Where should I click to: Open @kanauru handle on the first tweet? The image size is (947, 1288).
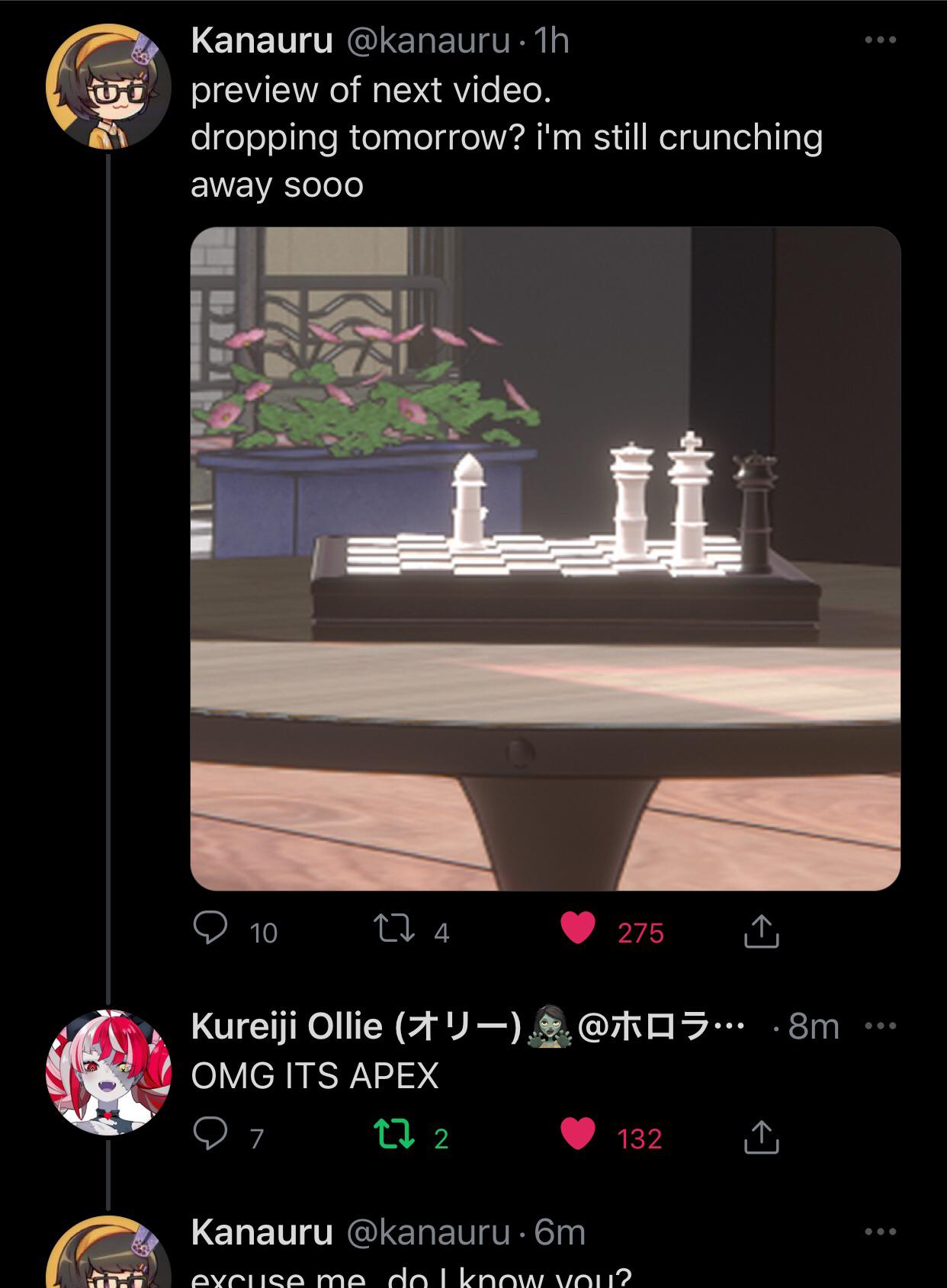coord(429,40)
